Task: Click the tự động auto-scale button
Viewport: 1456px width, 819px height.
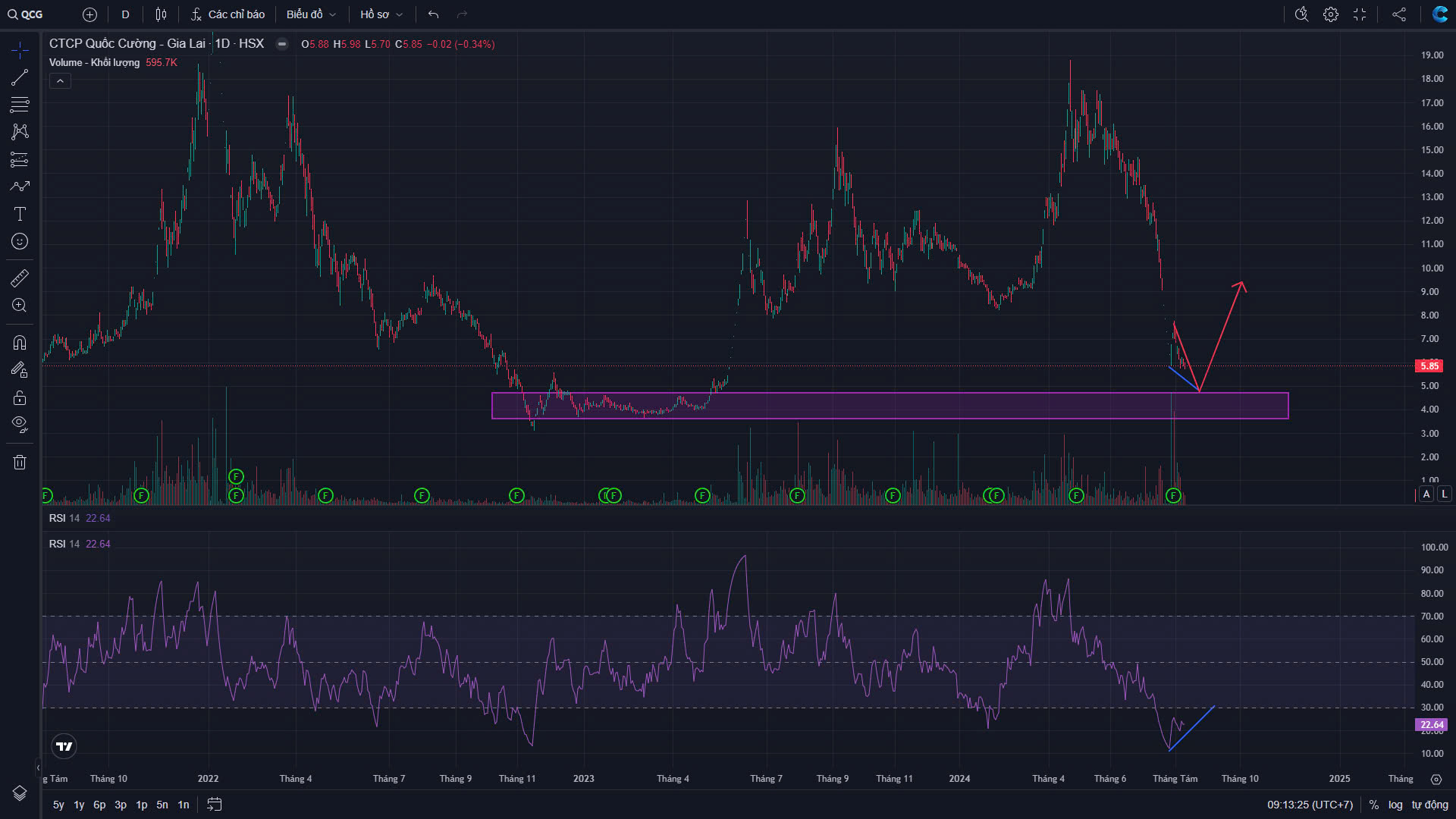Action: point(1429,805)
